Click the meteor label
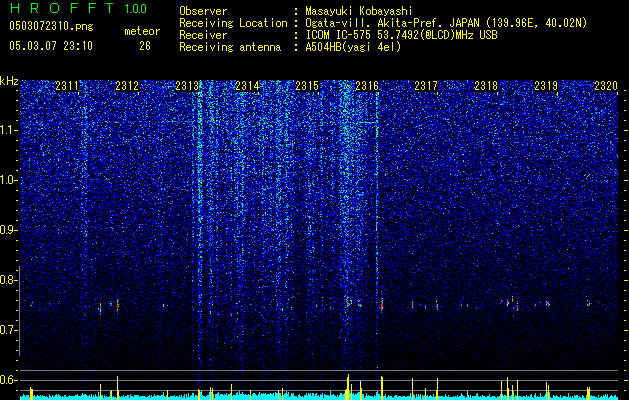 [x=142, y=31]
